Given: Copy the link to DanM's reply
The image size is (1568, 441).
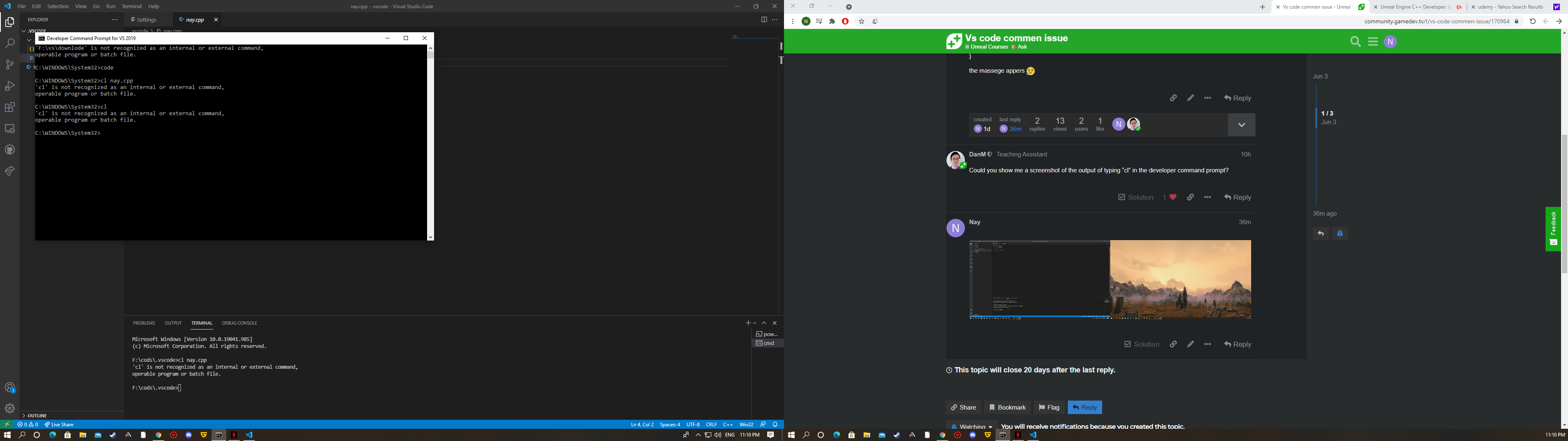Looking at the screenshot, I should pos(1191,197).
